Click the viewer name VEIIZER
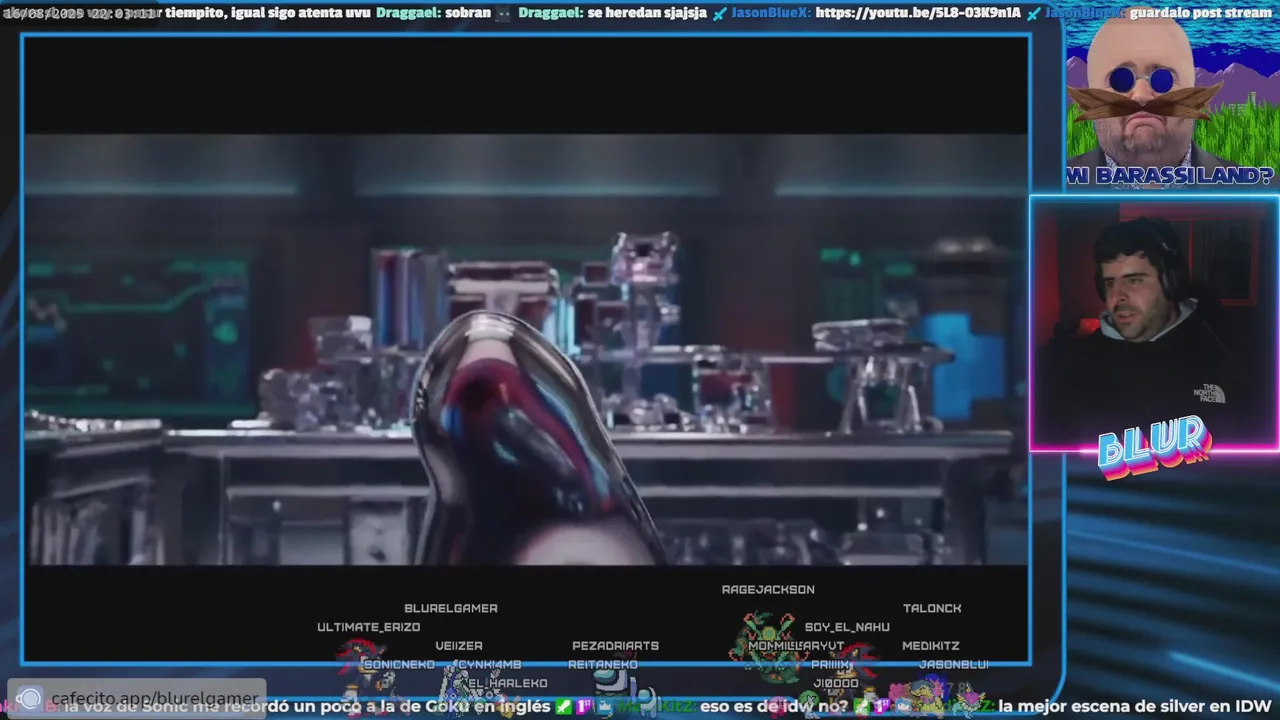1280x720 pixels. pos(459,646)
